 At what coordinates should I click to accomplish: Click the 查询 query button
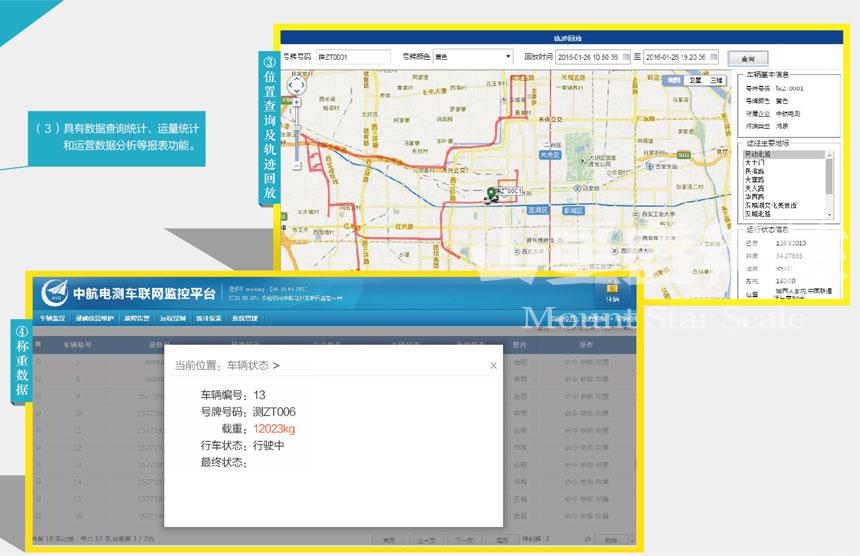click(747, 58)
